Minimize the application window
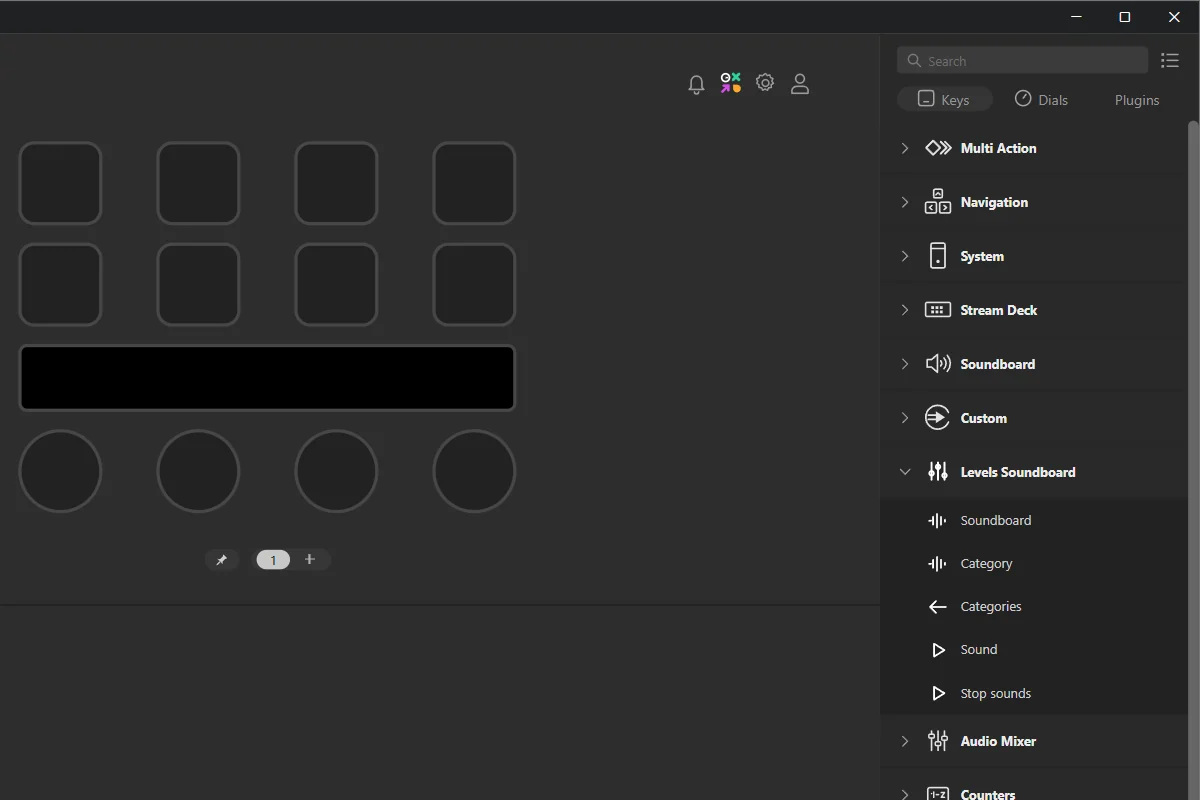The height and width of the screenshot is (800, 1200). coord(1076,17)
